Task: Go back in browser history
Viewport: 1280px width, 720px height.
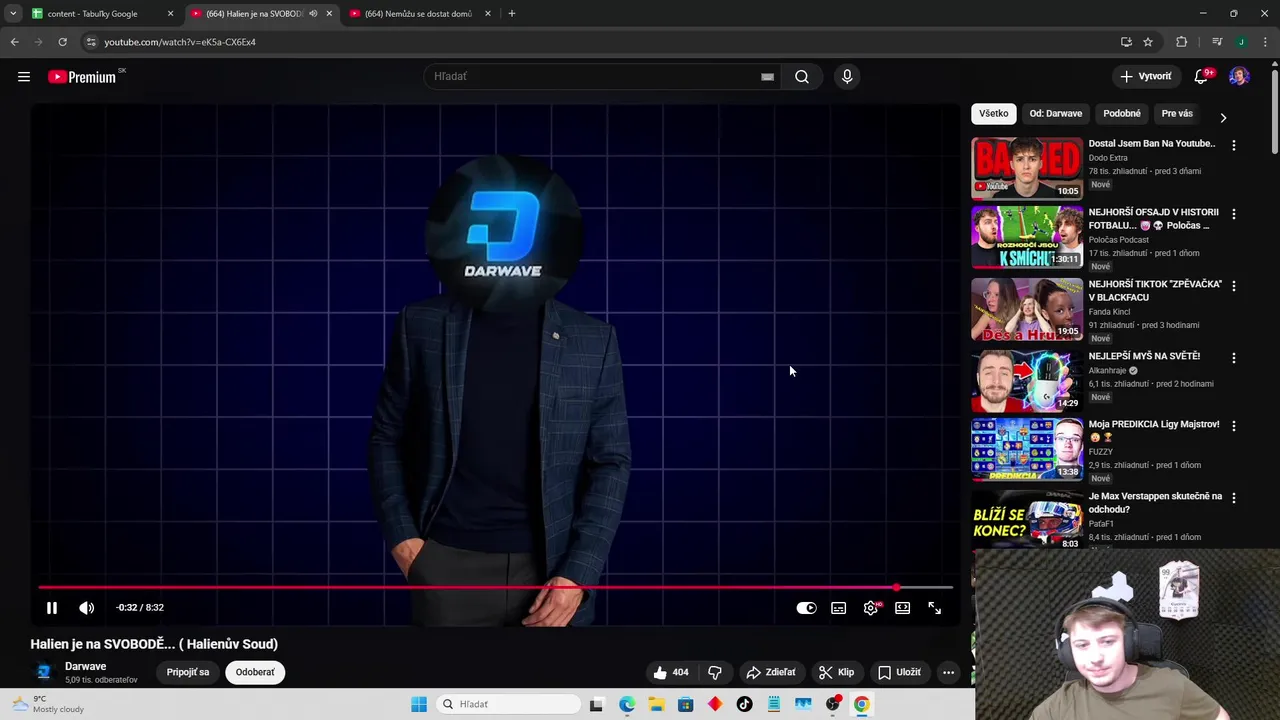Action: click(x=14, y=42)
